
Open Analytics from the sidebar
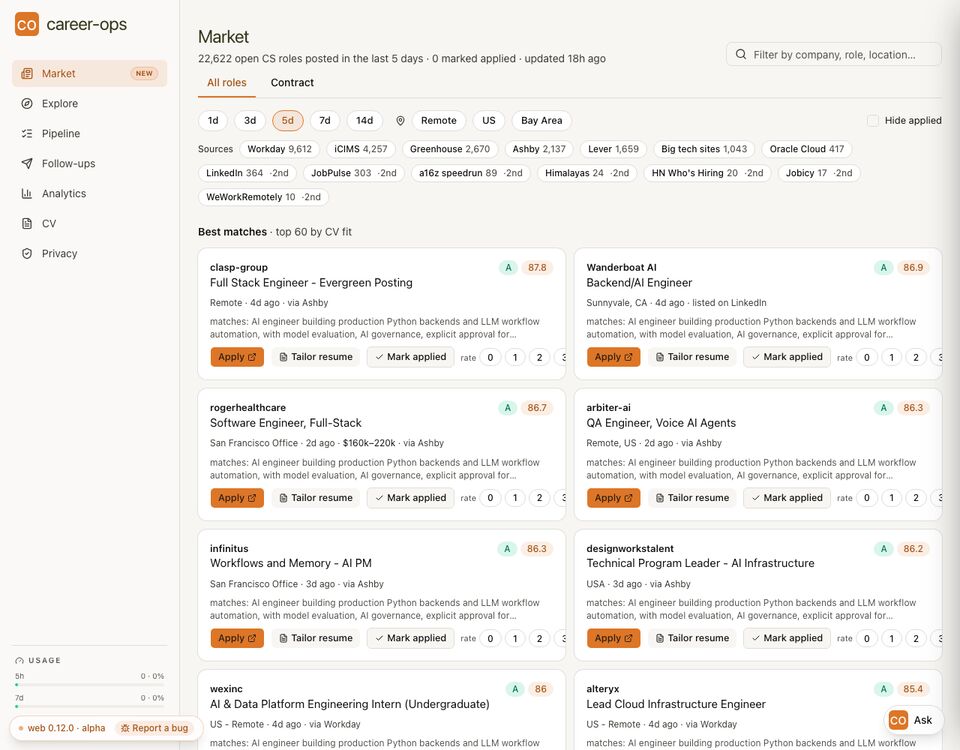(89, 193)
